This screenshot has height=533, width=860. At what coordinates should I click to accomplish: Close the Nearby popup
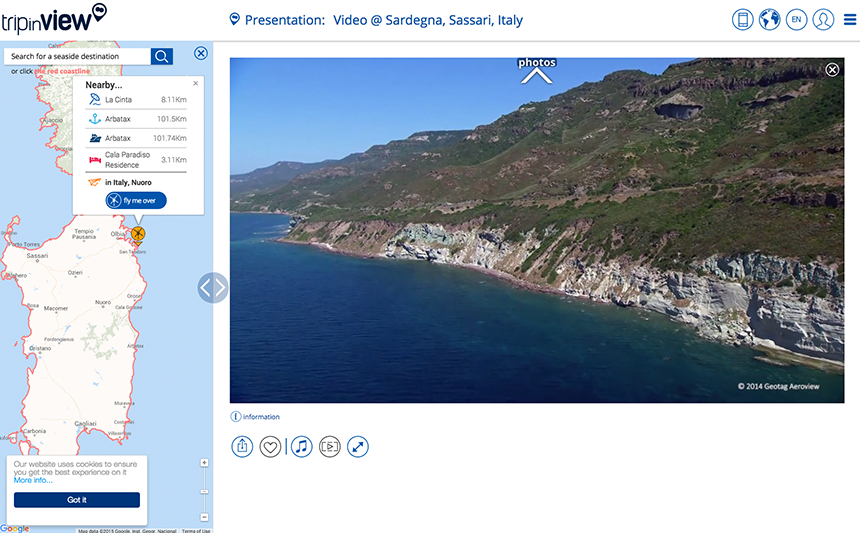tap(196, 83)
